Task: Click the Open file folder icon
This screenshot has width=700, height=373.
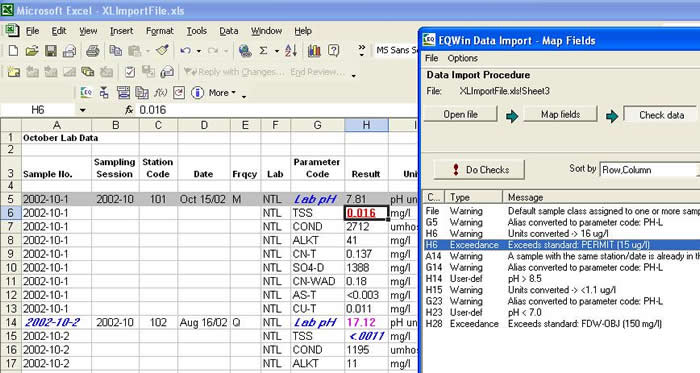Action: tap(32, 51)
